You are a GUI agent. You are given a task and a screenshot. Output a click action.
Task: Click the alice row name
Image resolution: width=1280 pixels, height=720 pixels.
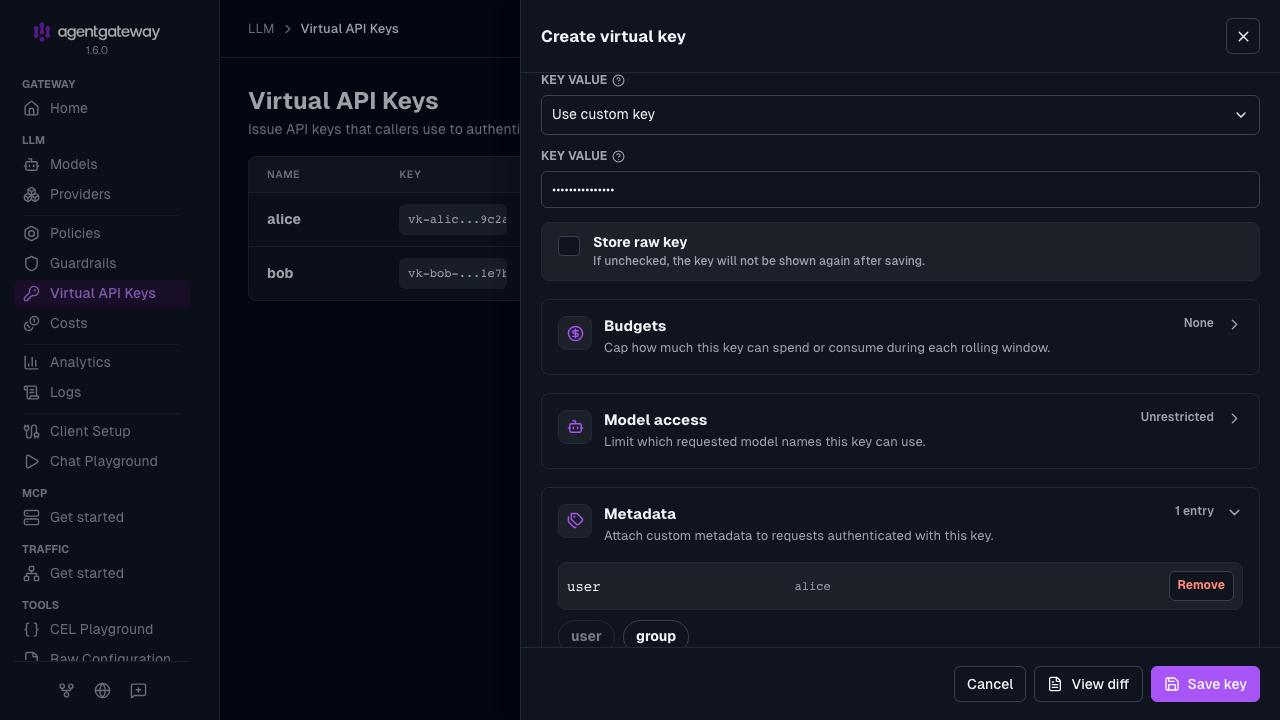coord(284,219)
